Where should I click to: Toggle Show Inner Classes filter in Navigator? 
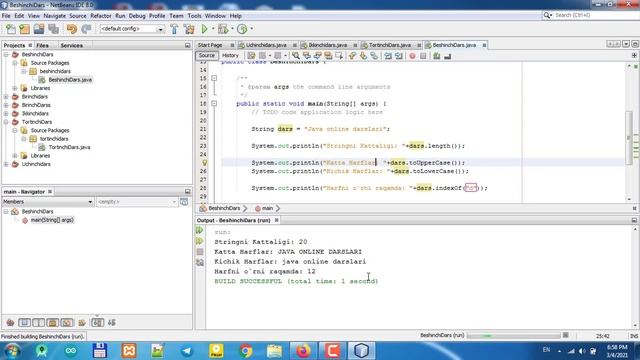[x=67, y=323]
